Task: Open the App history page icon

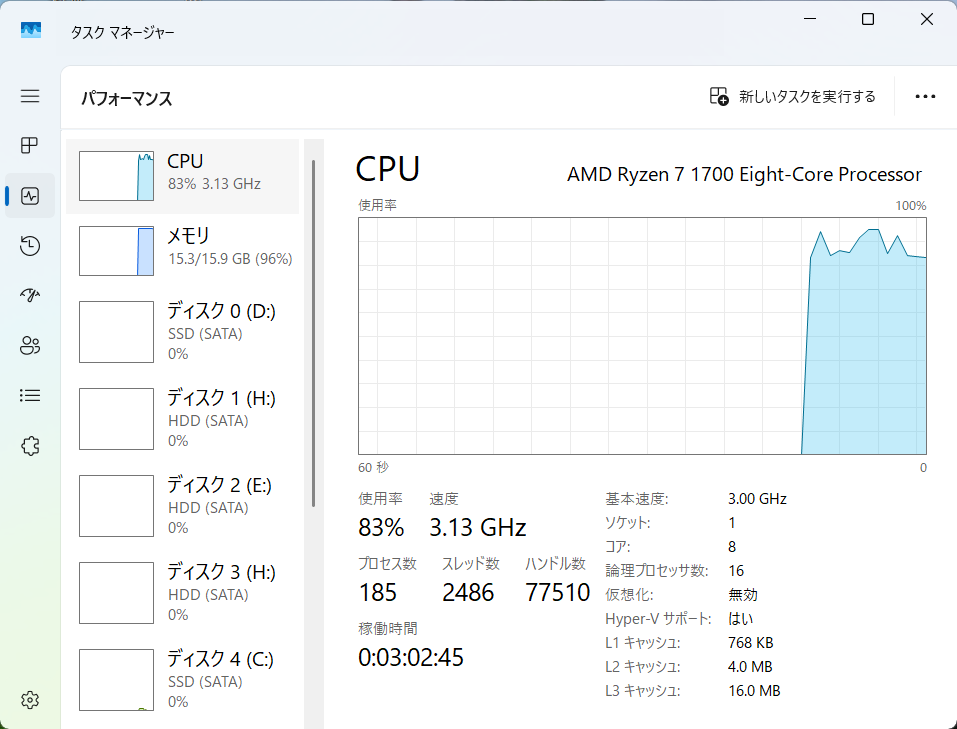Action: tap(30, 246)
